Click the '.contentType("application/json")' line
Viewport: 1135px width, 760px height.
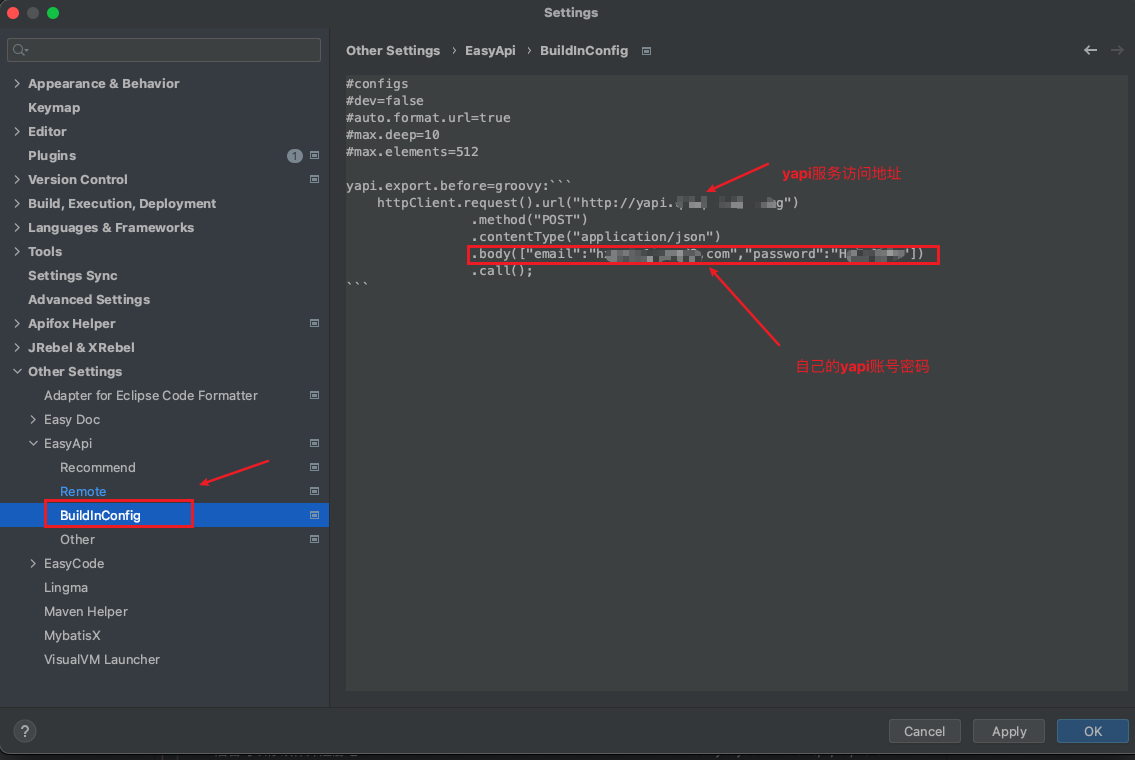[x=596, y=237]
